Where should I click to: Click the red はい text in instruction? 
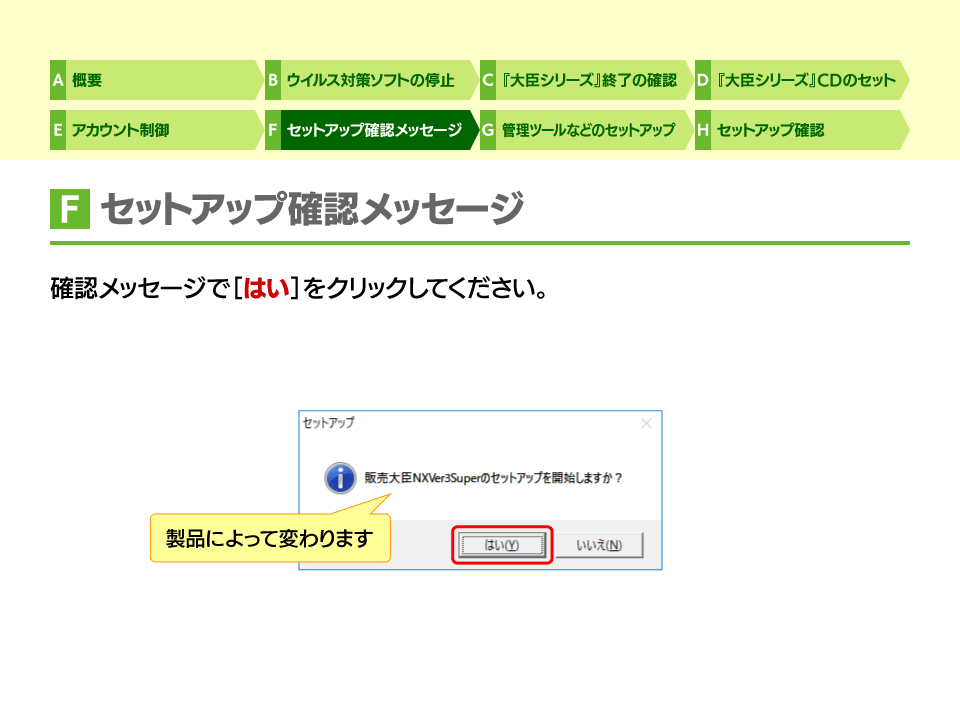(267, 288)
